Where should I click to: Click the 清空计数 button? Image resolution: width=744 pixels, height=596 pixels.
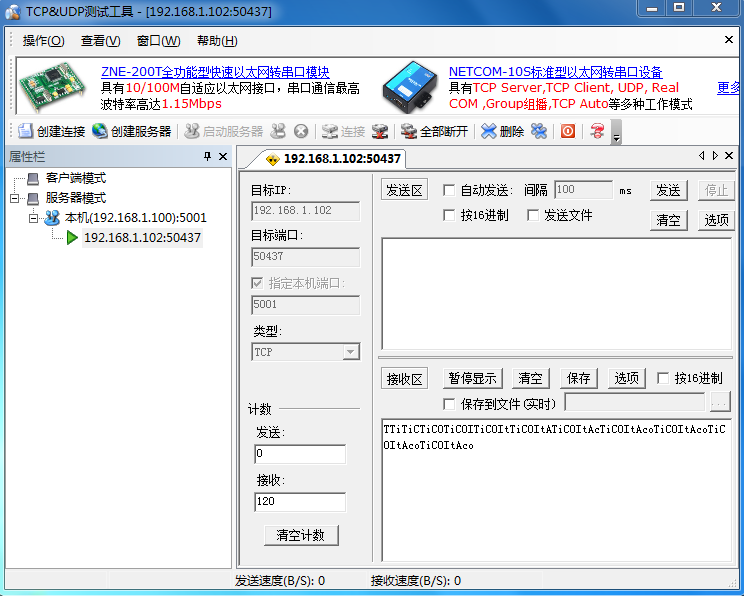(301, 535)
